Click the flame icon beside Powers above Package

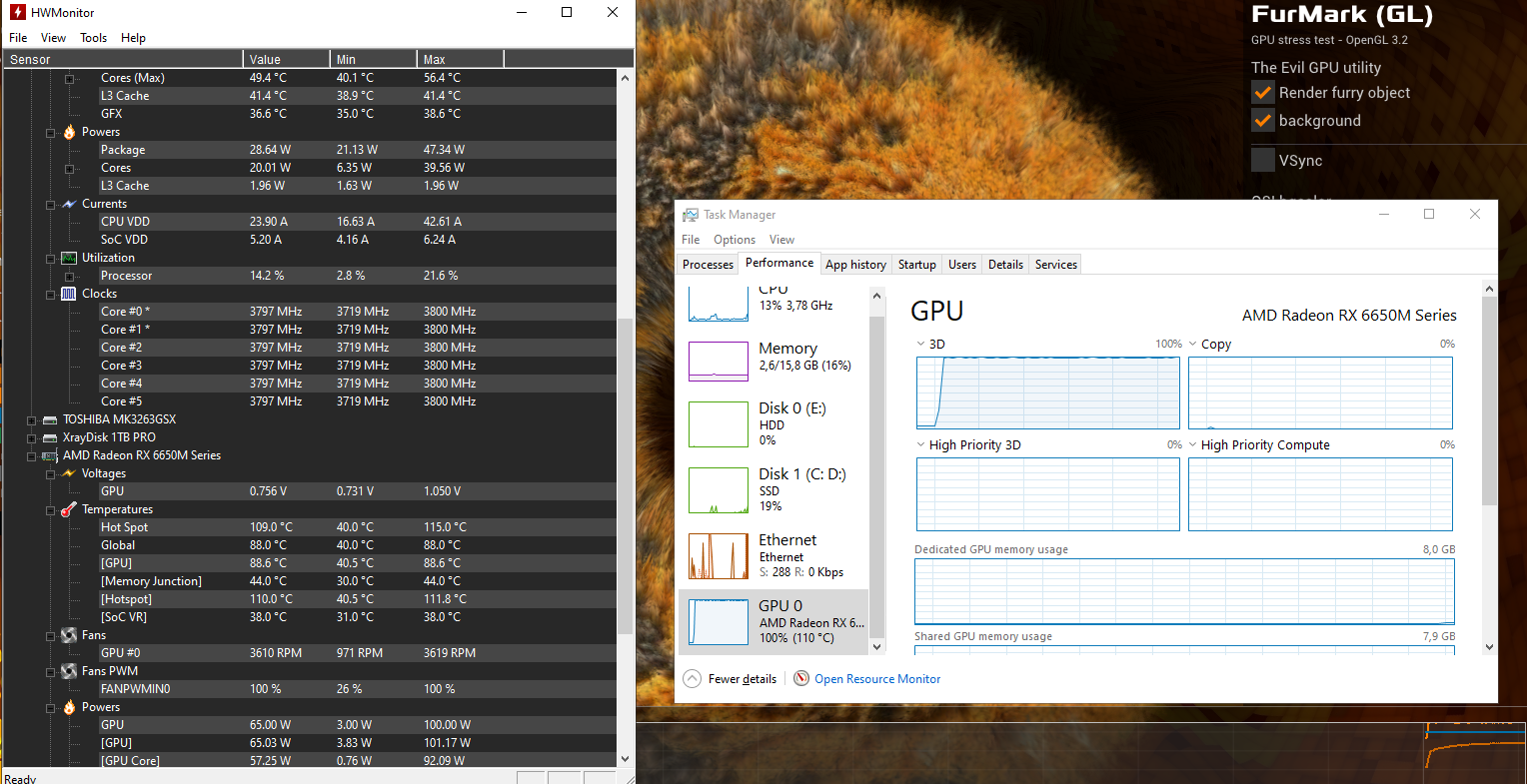[69, 132]
